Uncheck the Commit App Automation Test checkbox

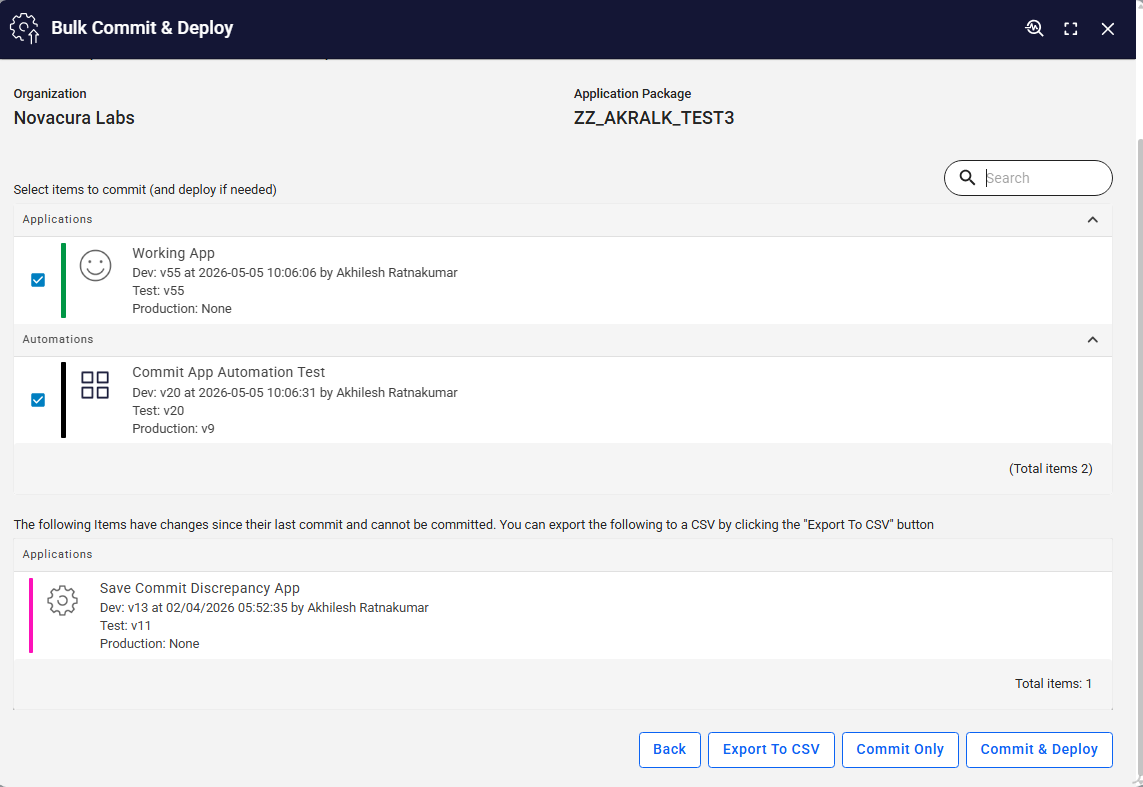point(38,400)
